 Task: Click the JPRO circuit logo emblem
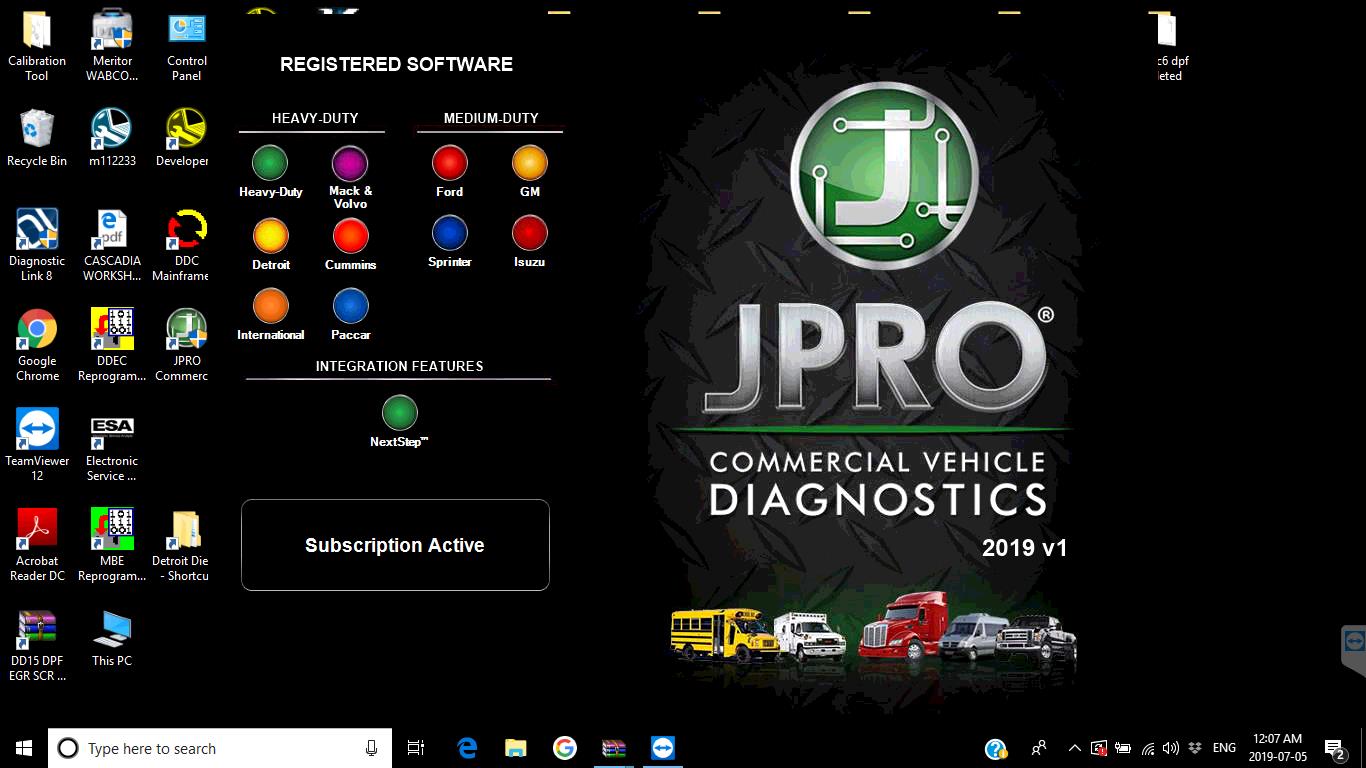coord(883,176)
